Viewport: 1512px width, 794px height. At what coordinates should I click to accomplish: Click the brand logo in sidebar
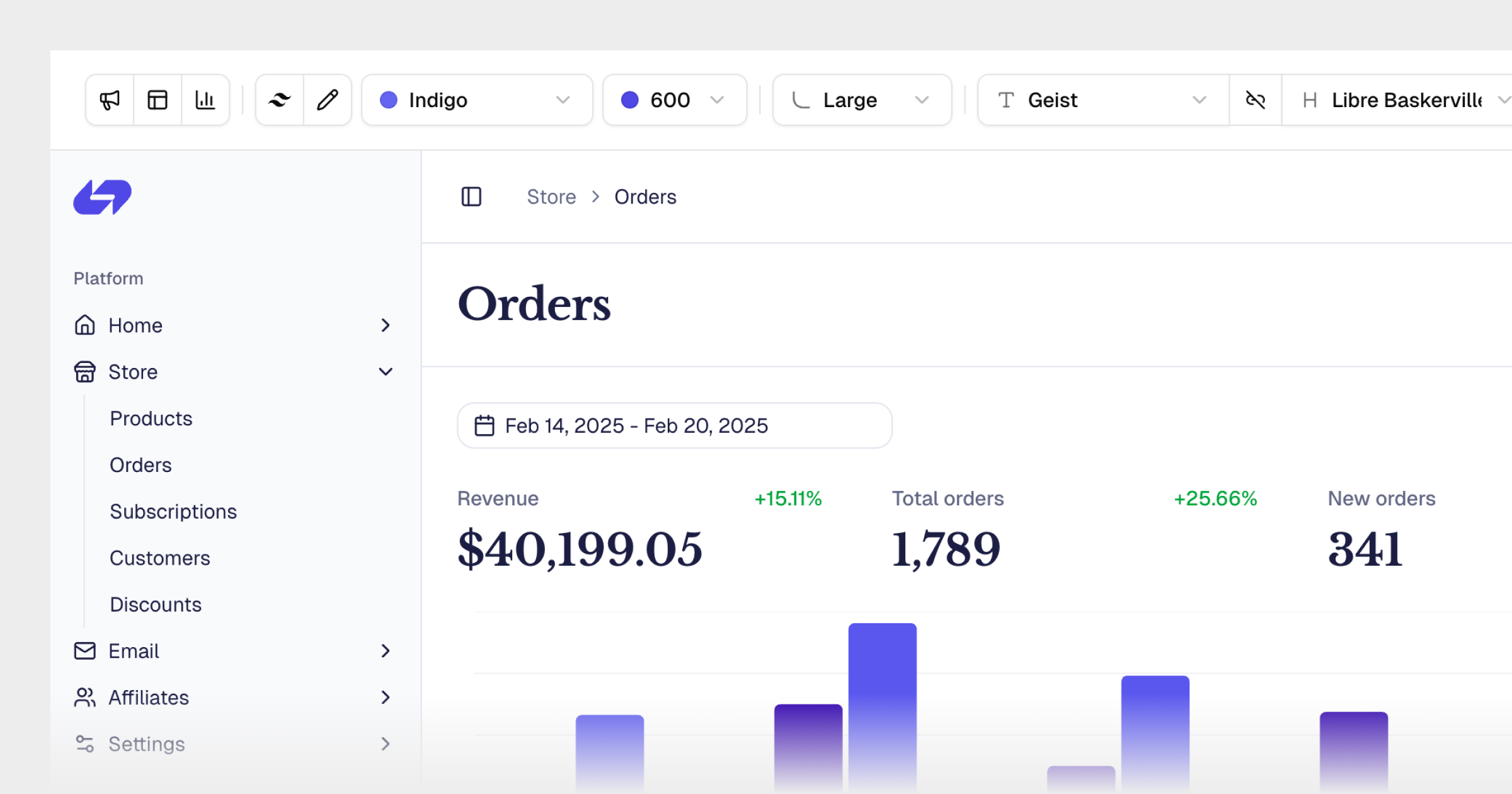(x=103, y=197)
